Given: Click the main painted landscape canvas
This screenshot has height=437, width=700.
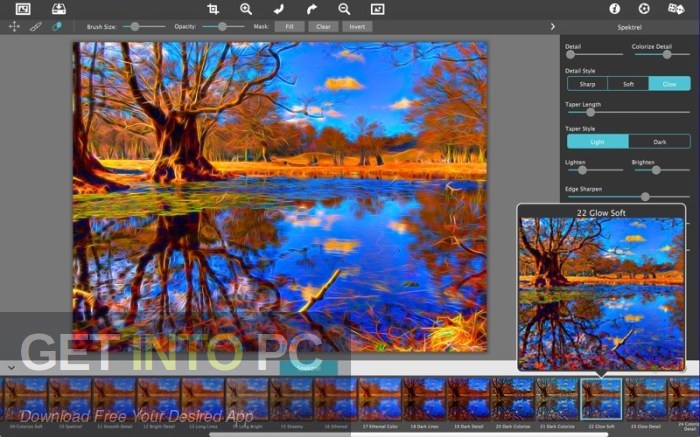Looking at the screenshot, I should tap(280, 196).
